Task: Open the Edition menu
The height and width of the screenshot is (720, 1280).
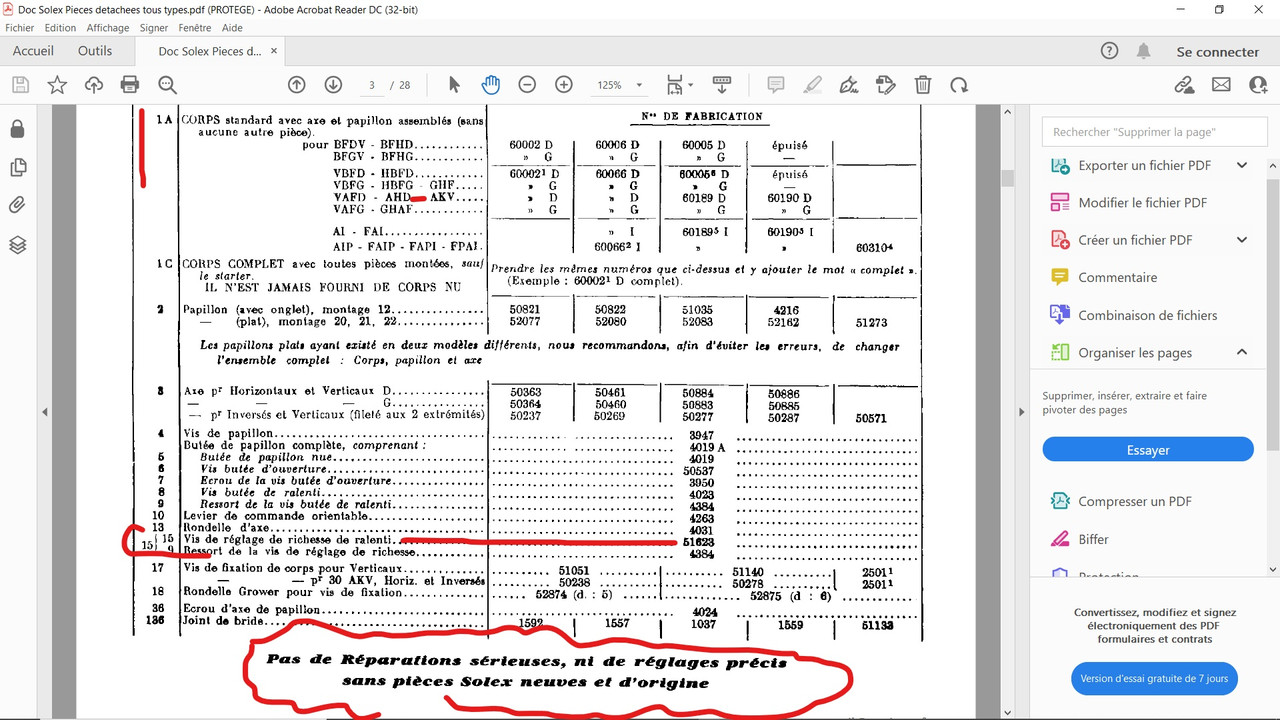Action: click(x=60, y=28)
